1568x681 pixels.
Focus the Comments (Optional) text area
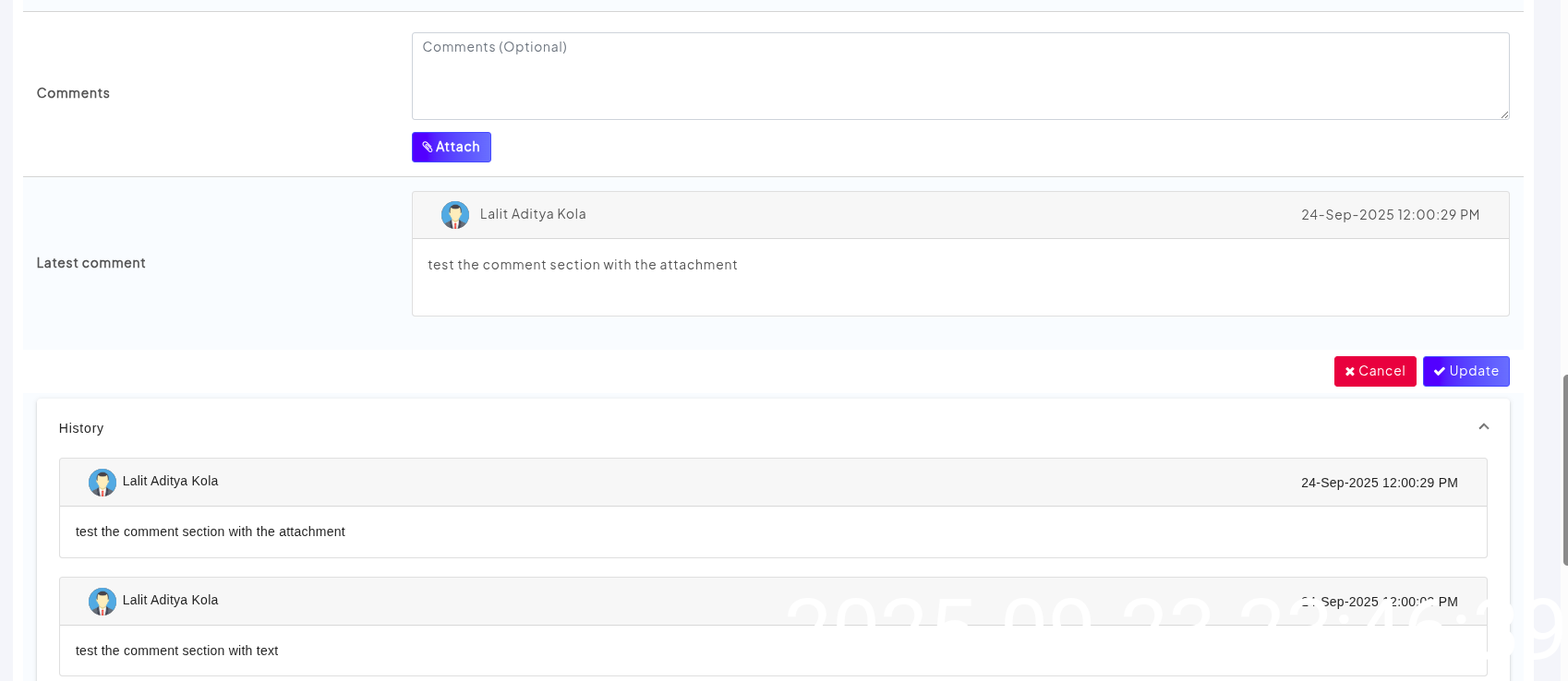point(959,77)
